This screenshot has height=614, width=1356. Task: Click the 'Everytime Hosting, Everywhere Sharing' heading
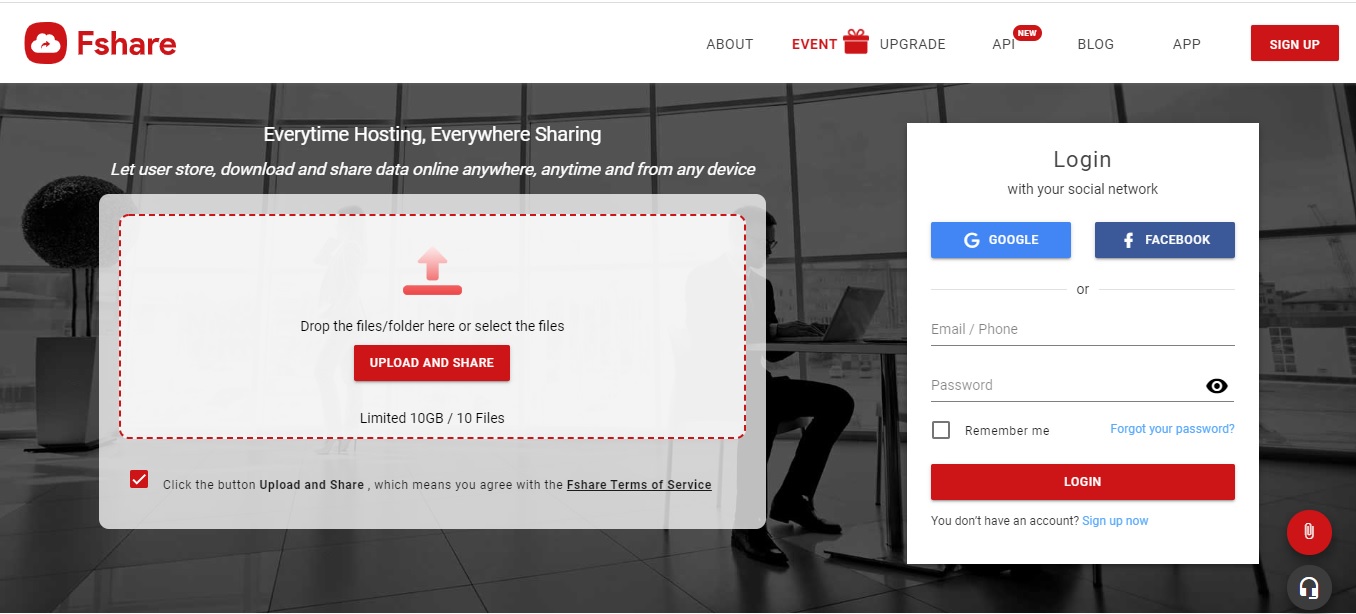click(x=432, y=134)
